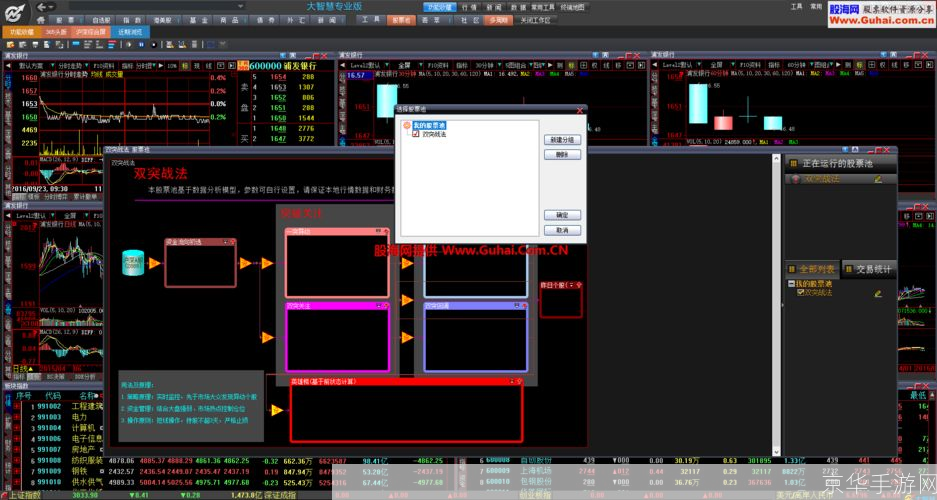The image size is (937, 500).
Task: Toggle 权 in 30分钟 panel toolbar
Action: click(x=594, y=65)
